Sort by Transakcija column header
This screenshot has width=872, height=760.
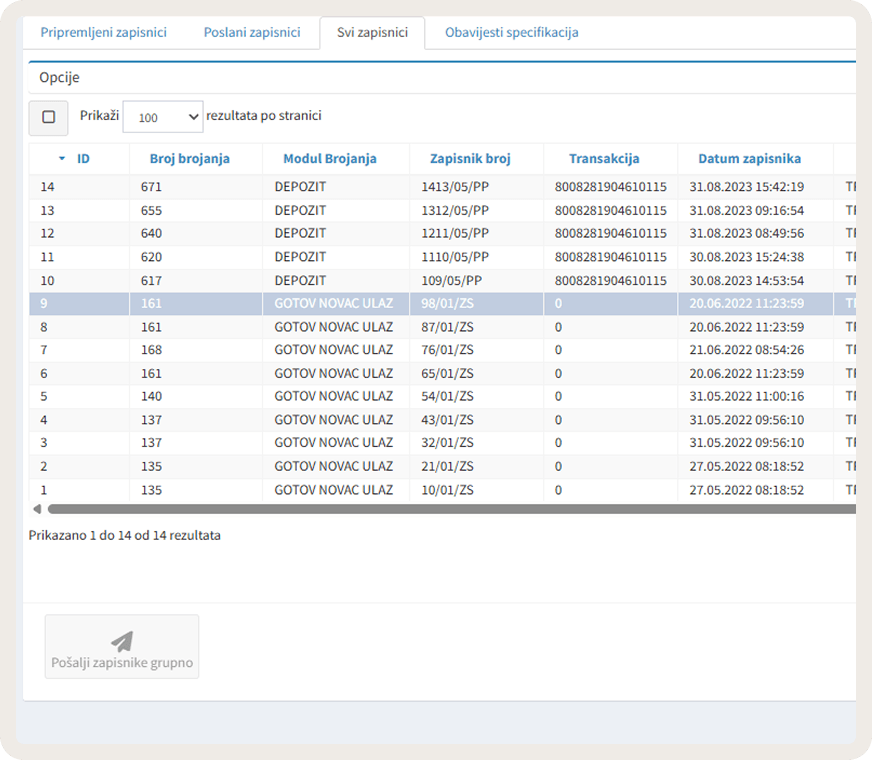(604, 159)
